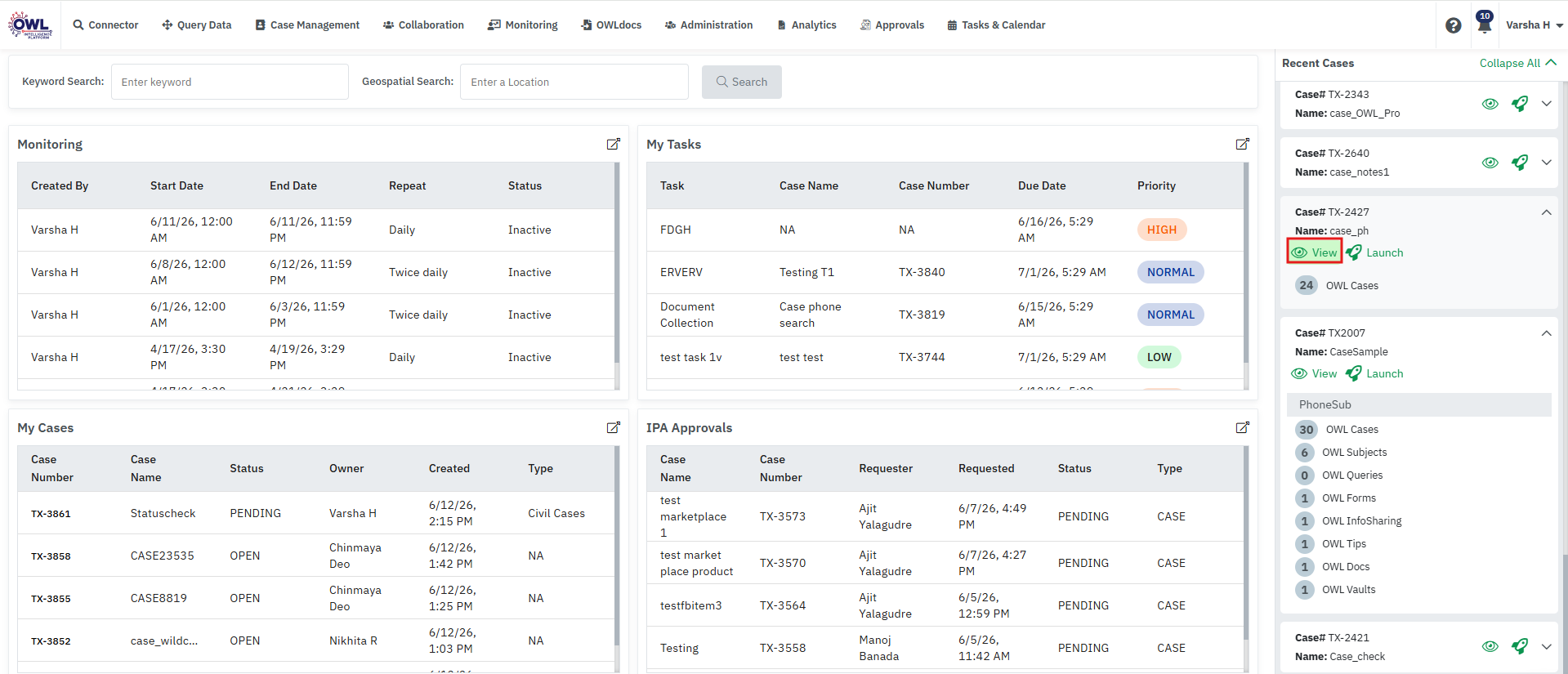Open the Analytics menu
Image resolution: width=1568 pixels, height=674 pixels.
[806, 25]
